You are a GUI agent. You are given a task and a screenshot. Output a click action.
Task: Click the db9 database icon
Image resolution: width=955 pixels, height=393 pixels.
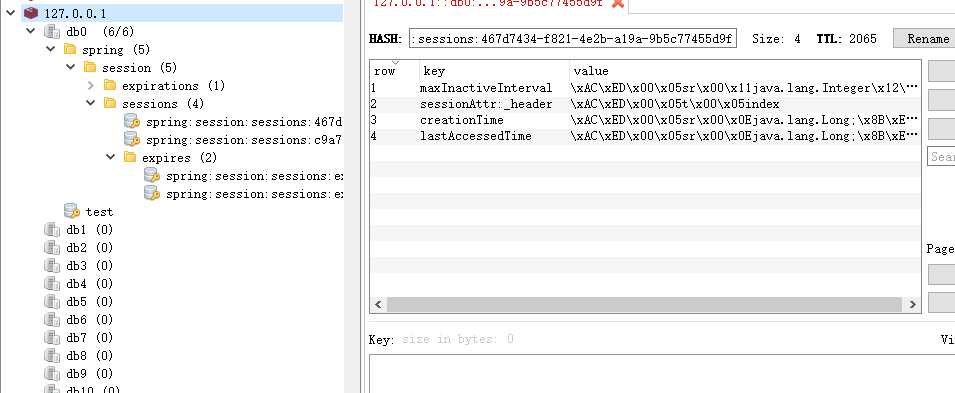(52, 374)
